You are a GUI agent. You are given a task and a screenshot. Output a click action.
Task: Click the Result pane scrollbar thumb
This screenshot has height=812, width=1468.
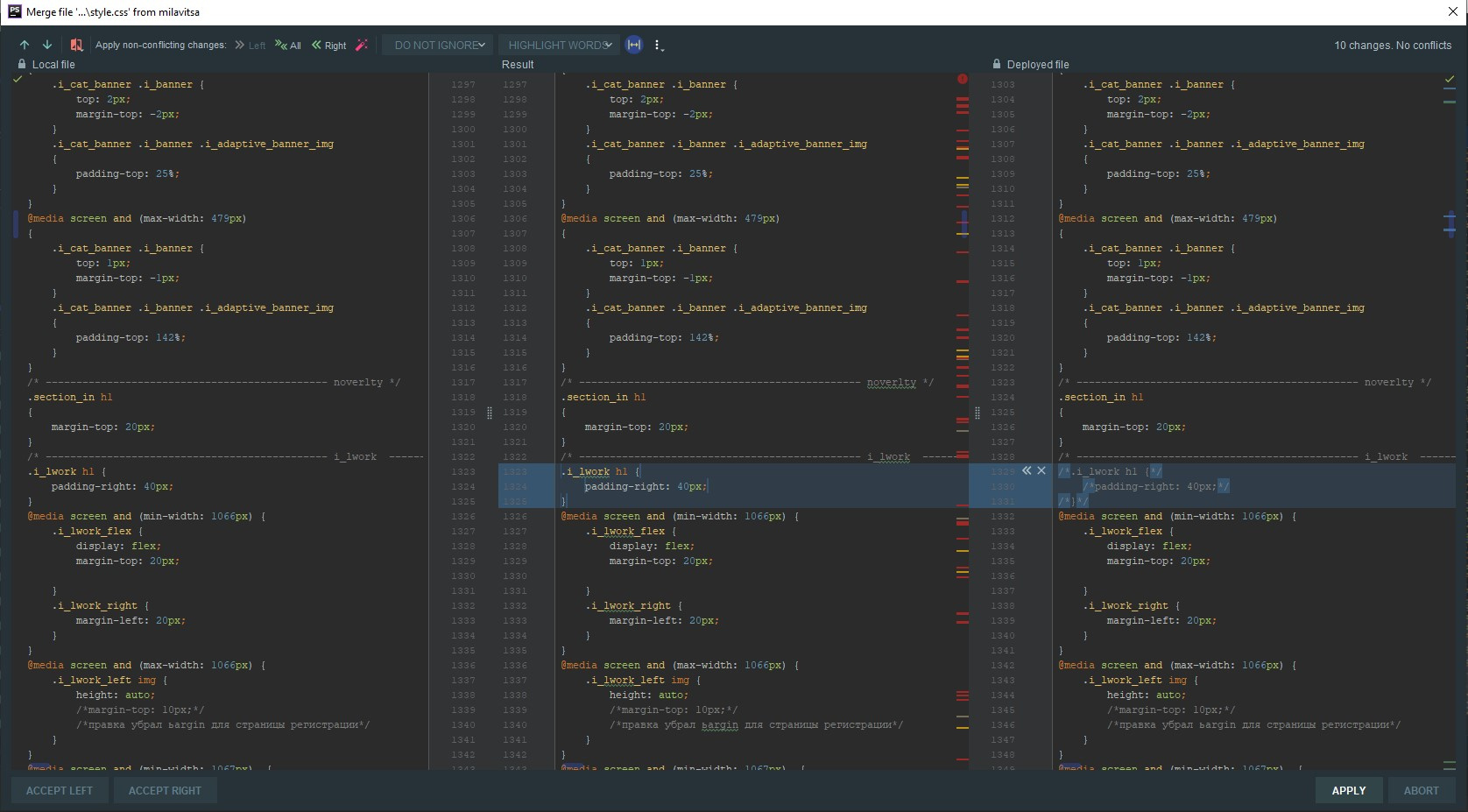click(964, 223)
